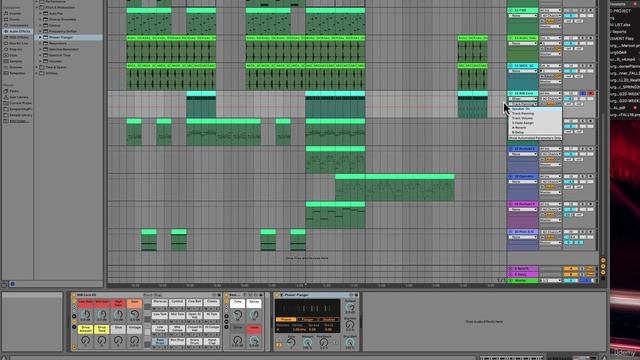This screenshot has height=360, width=640.
Task: Open the Drums browser category
Action: point(14,19)
